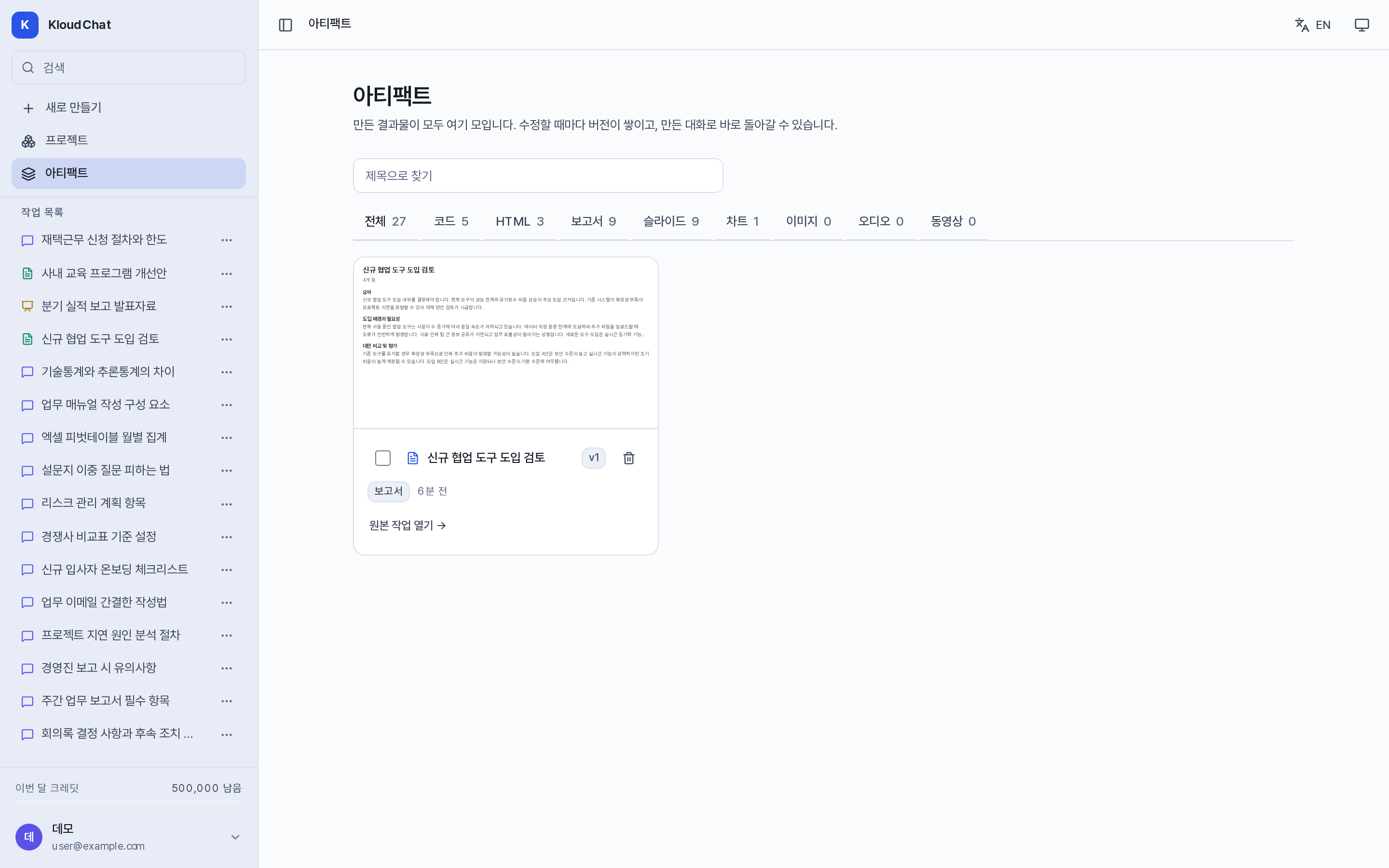Open the v1 version badge
Screen dimensions: 1389x868
[x=594, y=458]
